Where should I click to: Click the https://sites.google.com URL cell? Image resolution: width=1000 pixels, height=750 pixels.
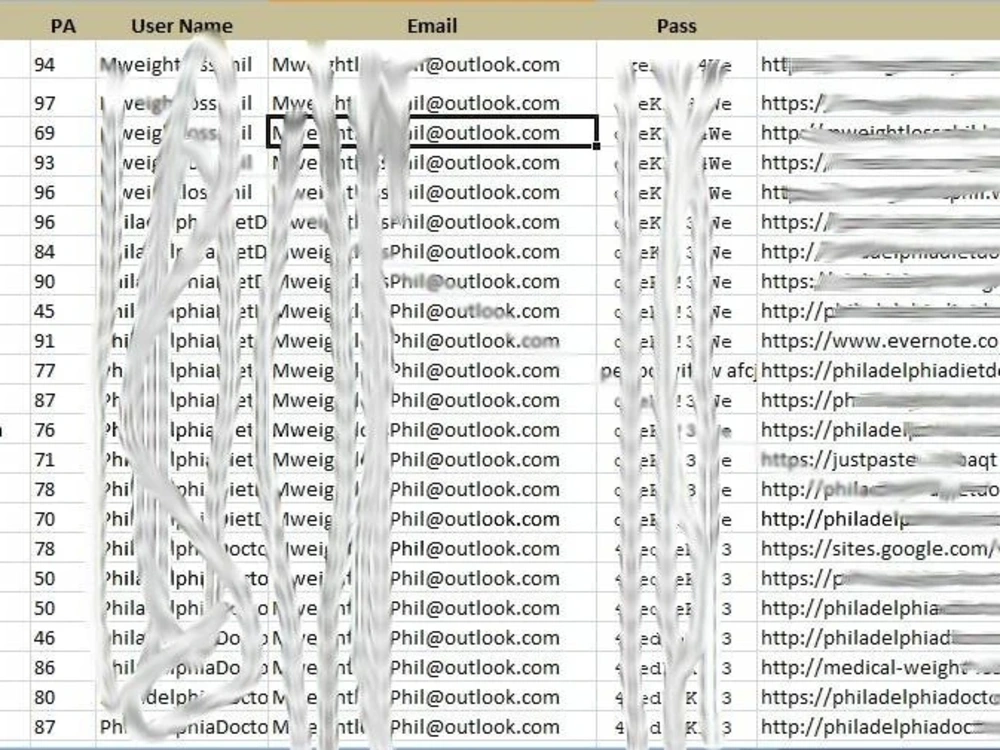pyautogui.click(x=878, y=548)
